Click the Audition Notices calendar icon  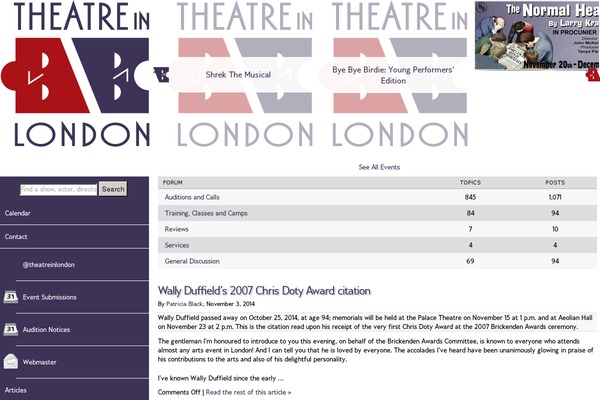tap(11, 329)
